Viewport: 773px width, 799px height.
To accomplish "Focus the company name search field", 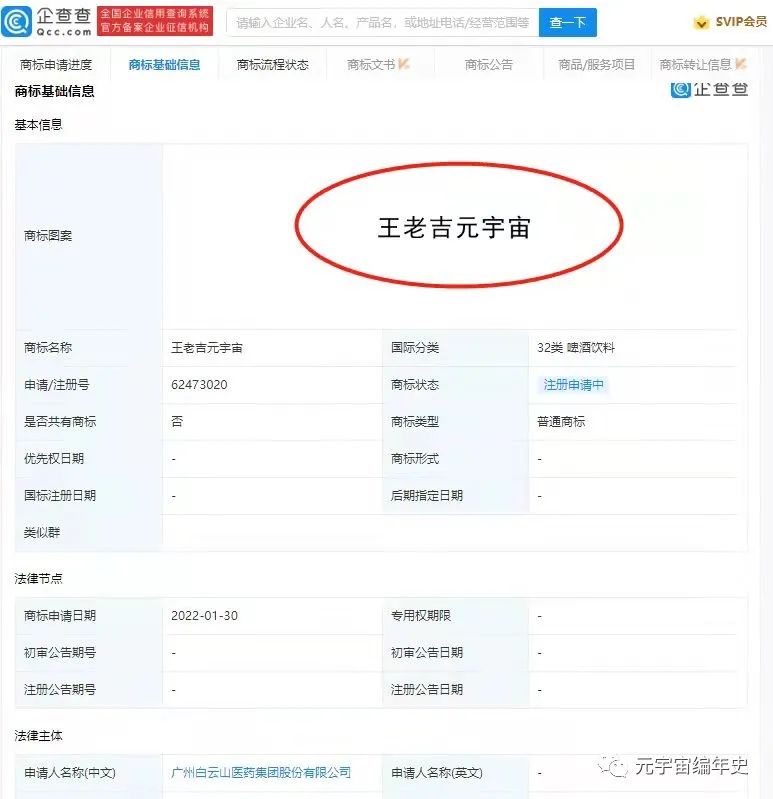I will tap(383, 22).
